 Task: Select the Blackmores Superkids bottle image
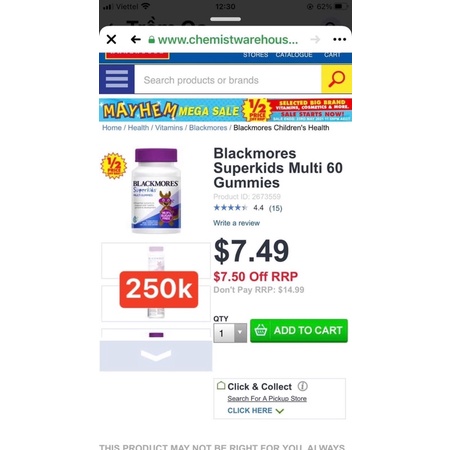tap(156, 190)
